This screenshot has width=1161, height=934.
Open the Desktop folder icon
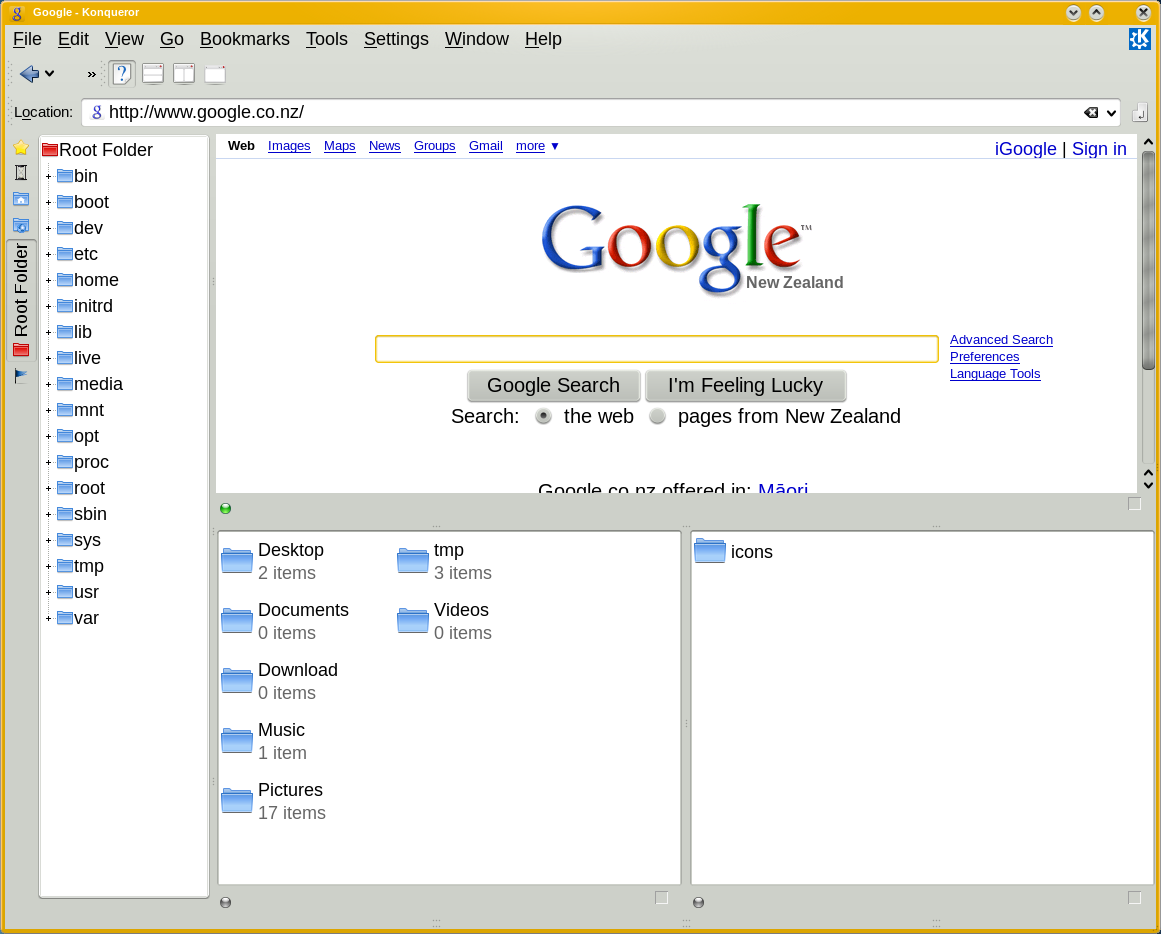[x=237, y=561]
